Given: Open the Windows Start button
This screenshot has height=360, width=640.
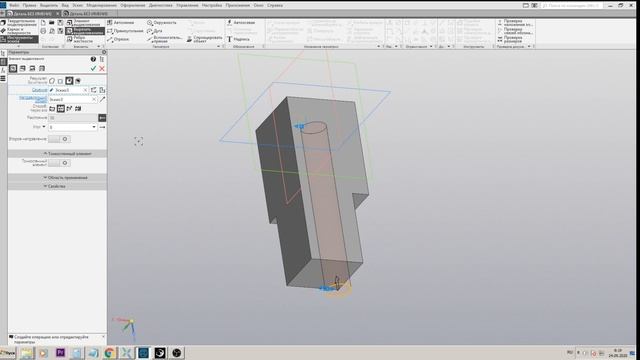Looking at the screenshot, I should [x=8, y=353].
